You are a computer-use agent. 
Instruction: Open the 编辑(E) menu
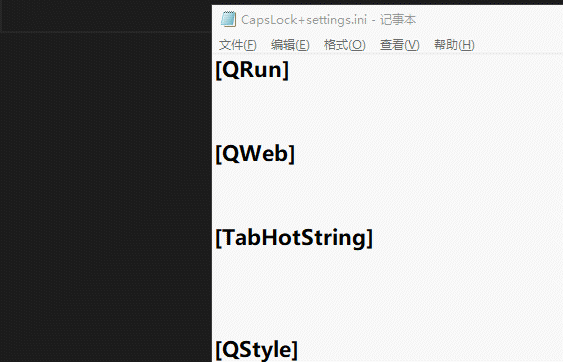[290, 45]
